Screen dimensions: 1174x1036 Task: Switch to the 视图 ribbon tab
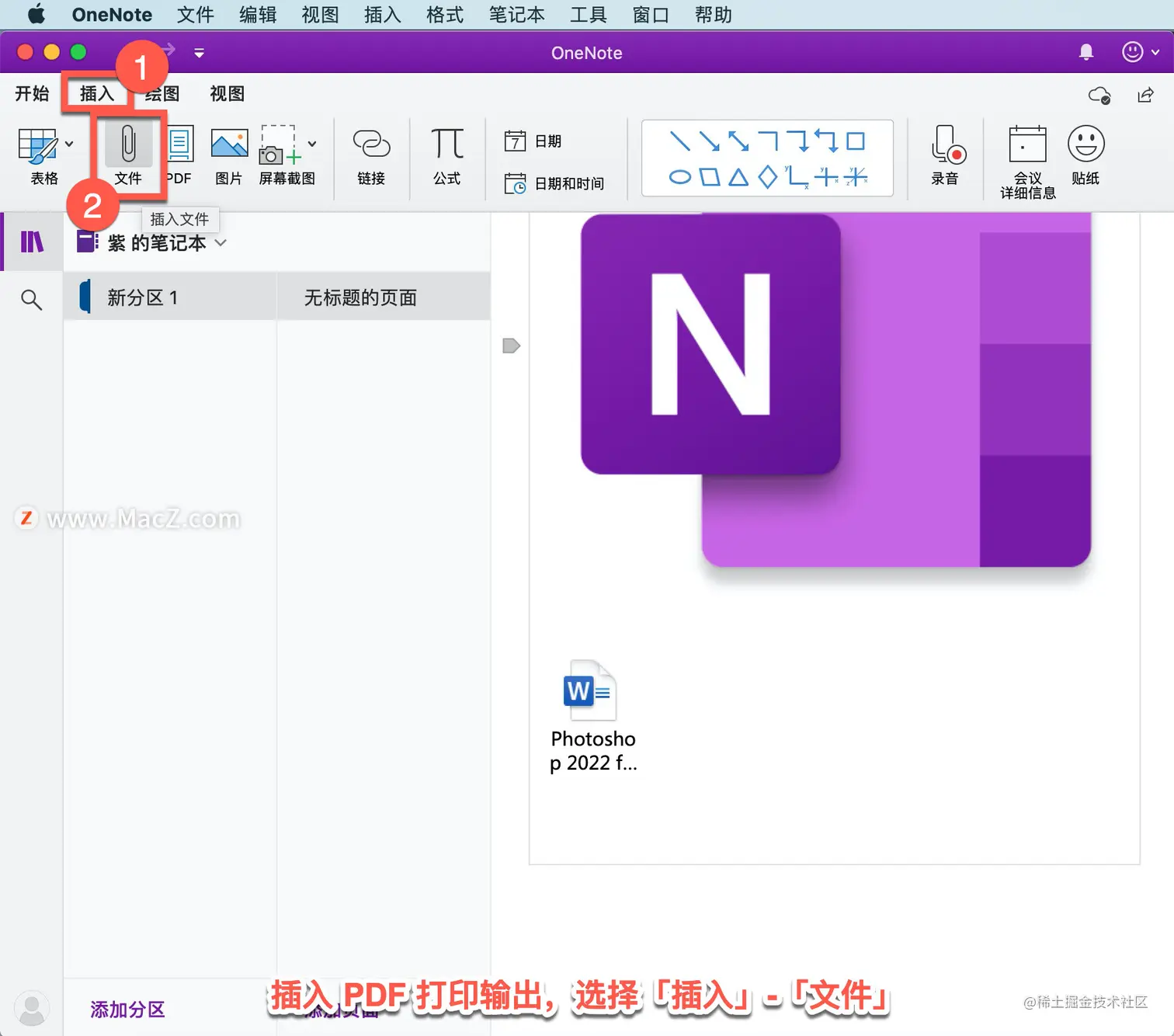(x=227, y=93)
